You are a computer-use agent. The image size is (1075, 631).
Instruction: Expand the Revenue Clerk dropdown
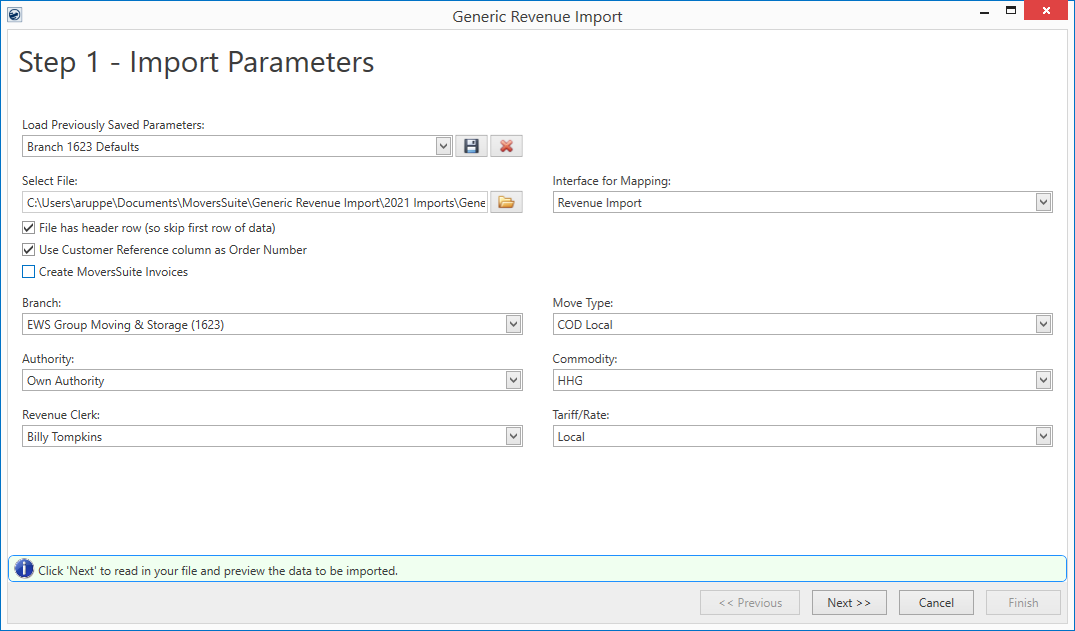click(x=513, y=437)
